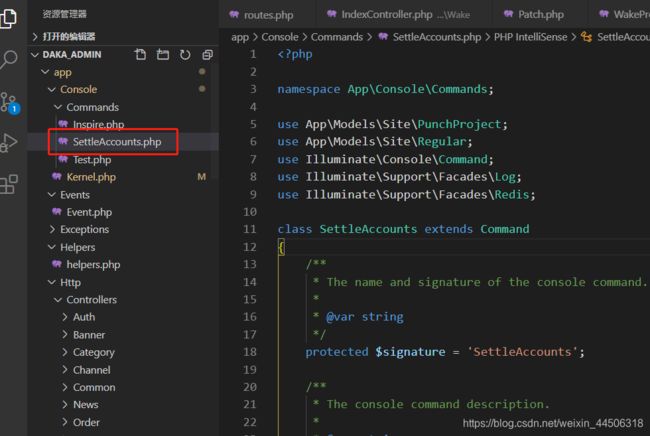Click line number 11 in the gutter
Image resolution: width=650 pixels, height=436 pixels.
(250, 229)
